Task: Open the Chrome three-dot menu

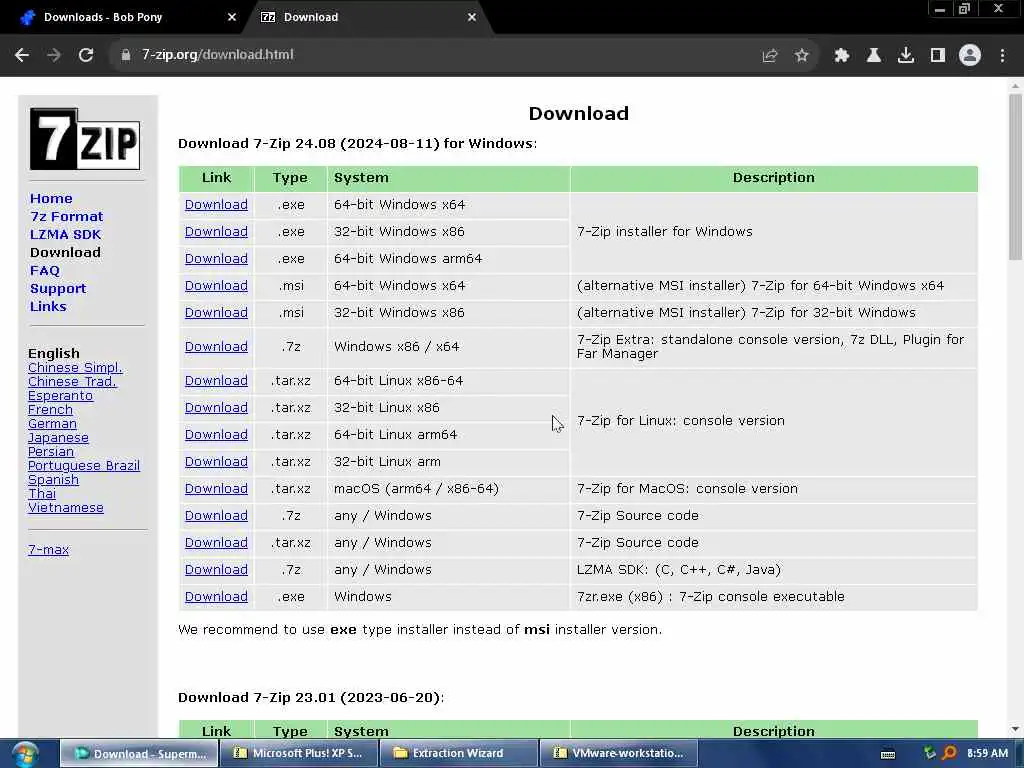Action: (x=1002, y=56)
